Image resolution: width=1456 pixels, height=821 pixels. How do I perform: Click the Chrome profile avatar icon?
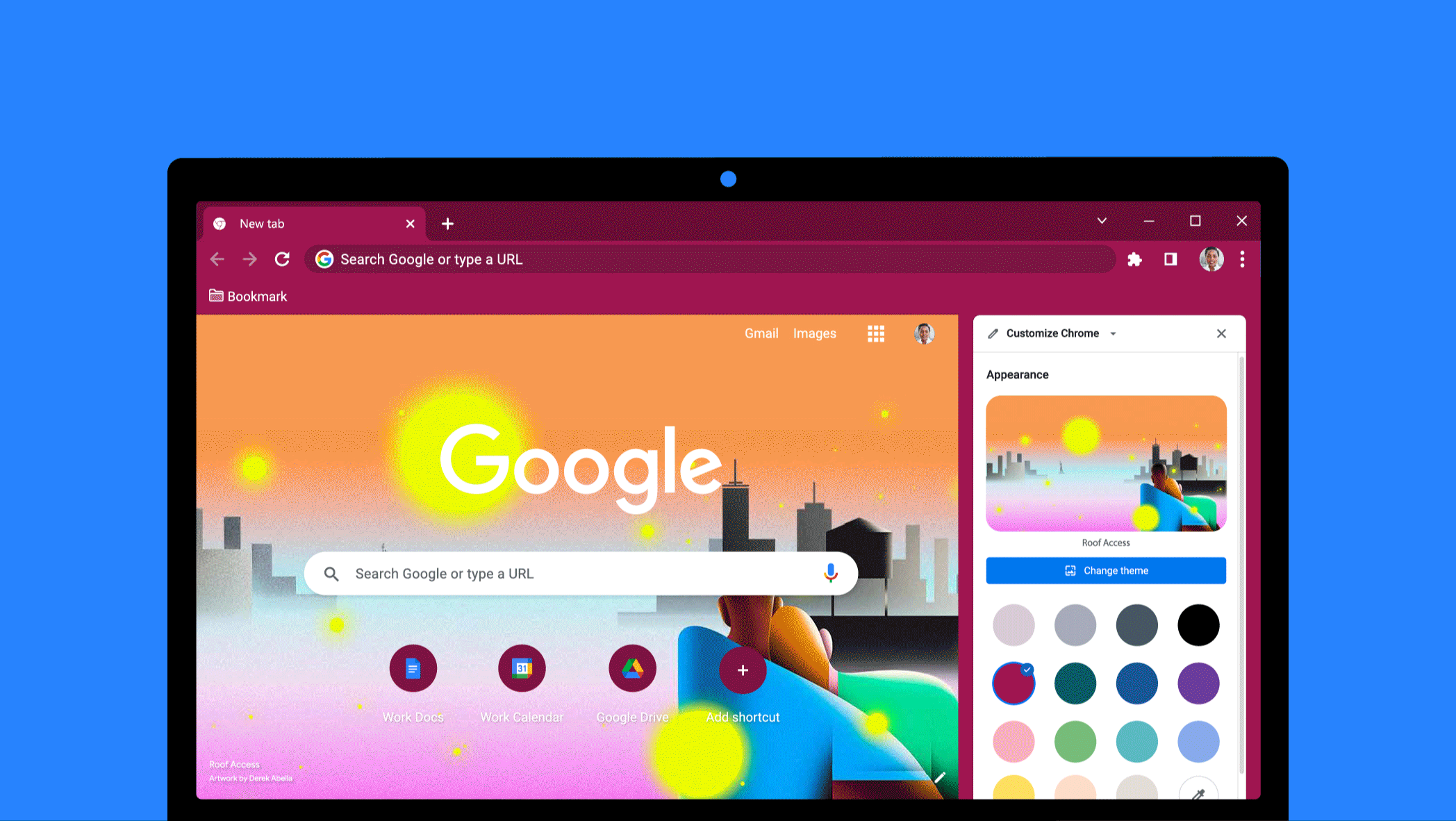(x=1211, y=259)
